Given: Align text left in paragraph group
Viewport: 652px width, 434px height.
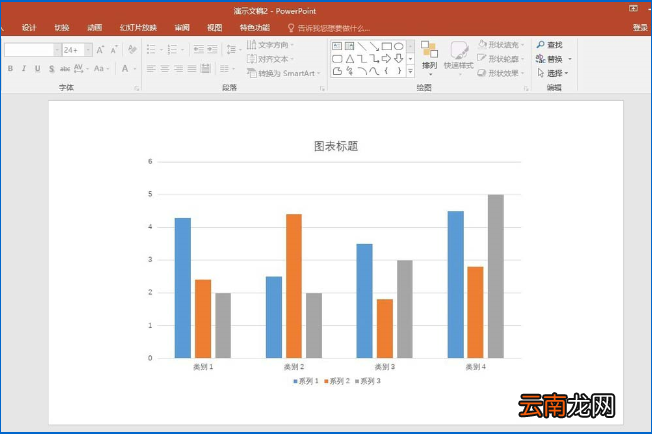Looking at the screenshot, I should pos(151,69).
